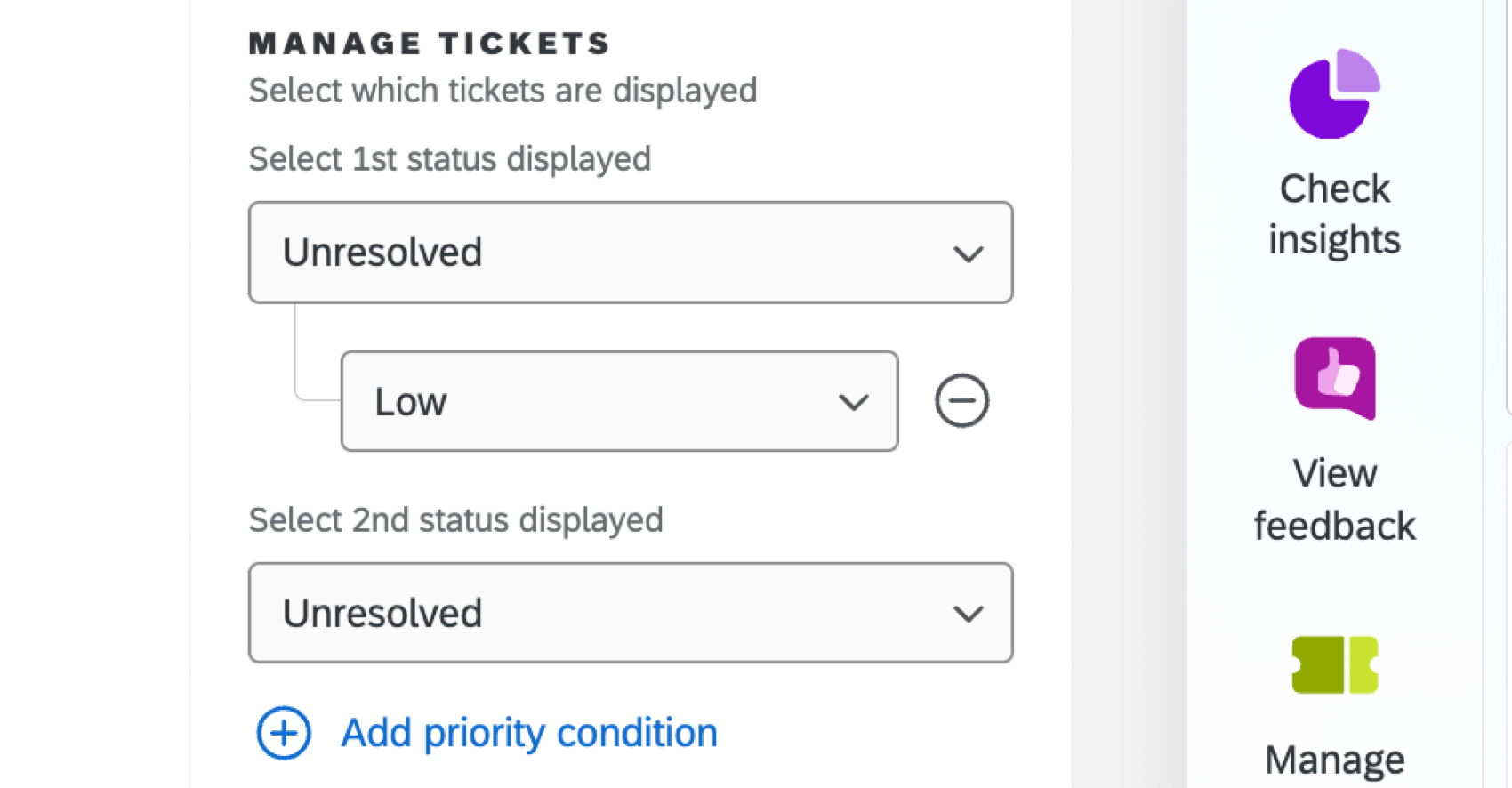This screenshot has height=788, width=1512.
Task: Click the Select which tickets are displayed text
Action: [503, 90]
